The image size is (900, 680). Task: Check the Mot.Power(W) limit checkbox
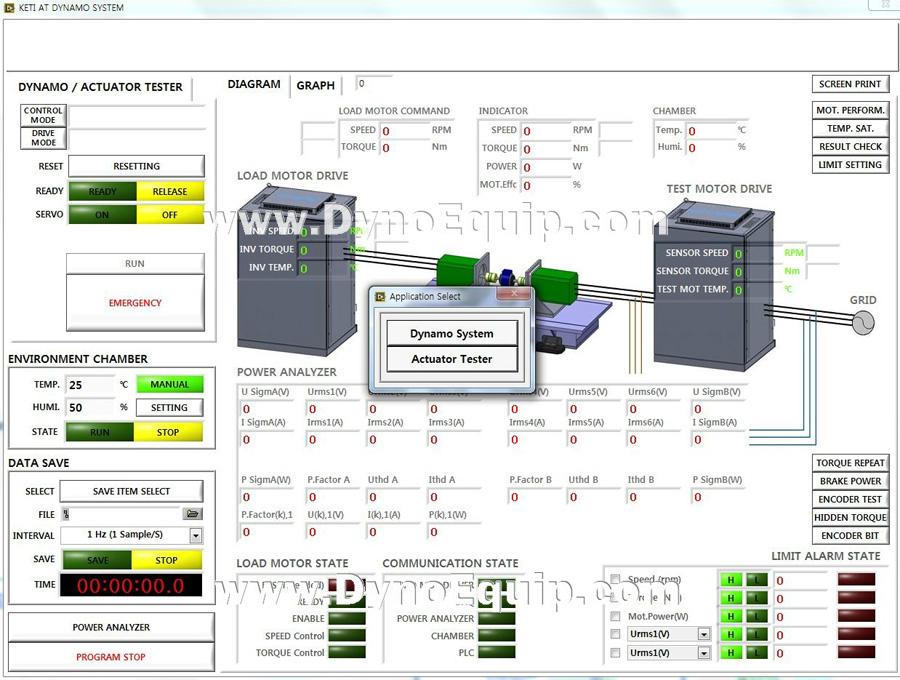pos(616,616)
